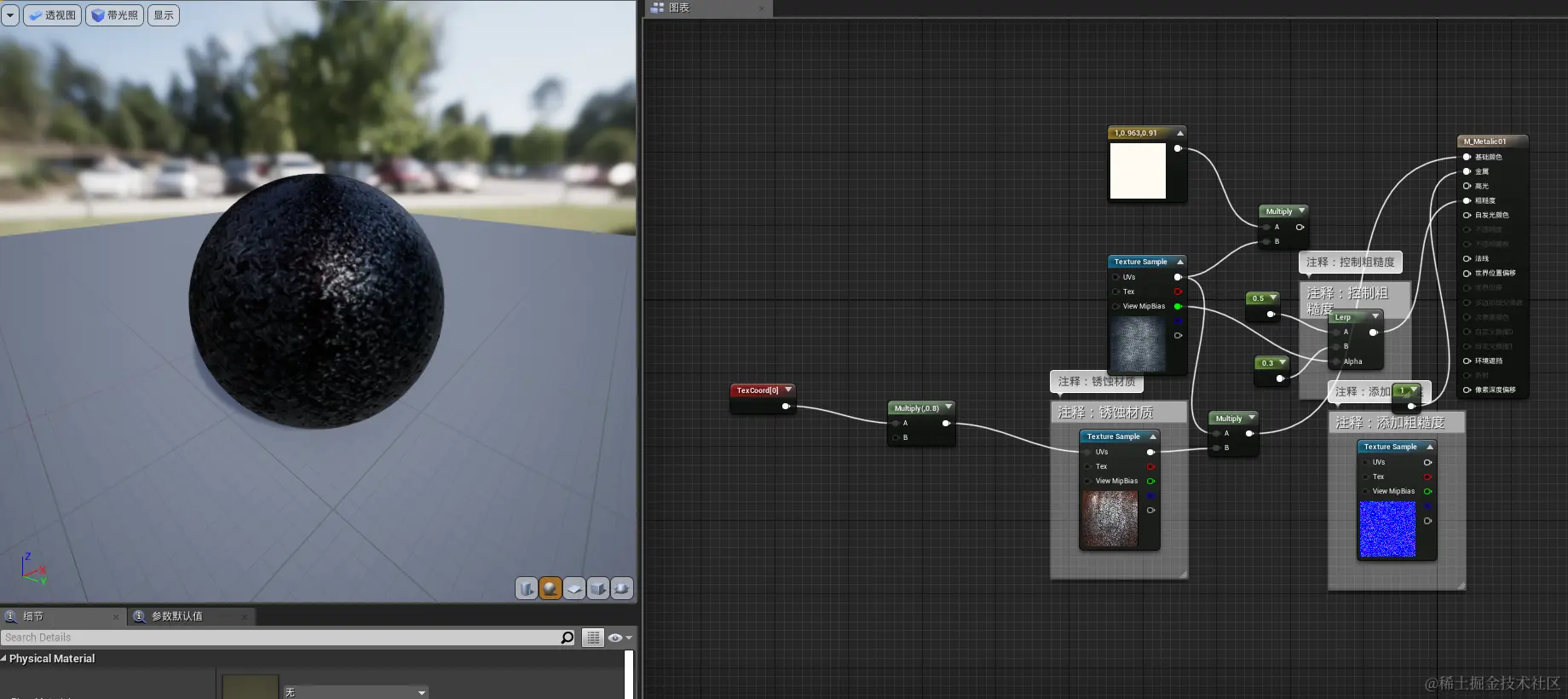Expand the TexCoord[0] node arrow
1568x699 pixels.
pyautogui.click(x=788, y=390)
